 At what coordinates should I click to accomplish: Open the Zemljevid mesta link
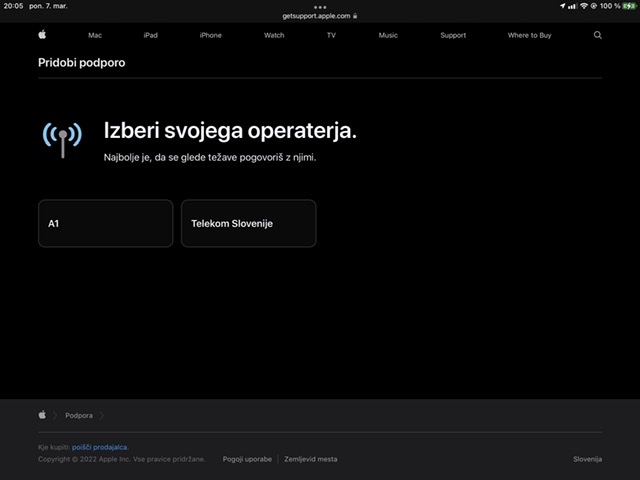(311, 459)
